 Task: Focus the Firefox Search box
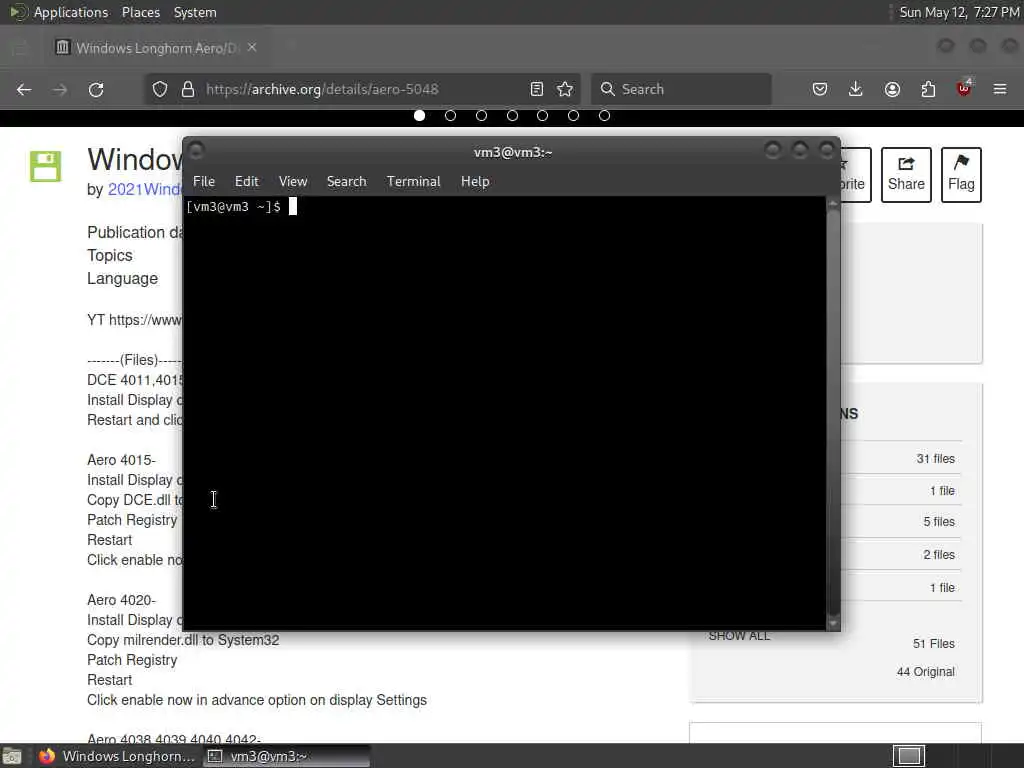pyautogui.click(x=681, y=89)
